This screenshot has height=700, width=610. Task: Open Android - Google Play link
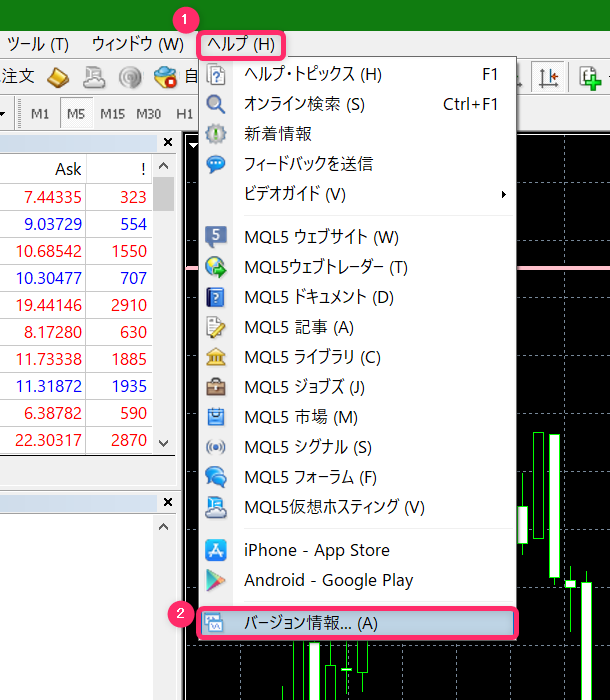[x=357, y=580]
